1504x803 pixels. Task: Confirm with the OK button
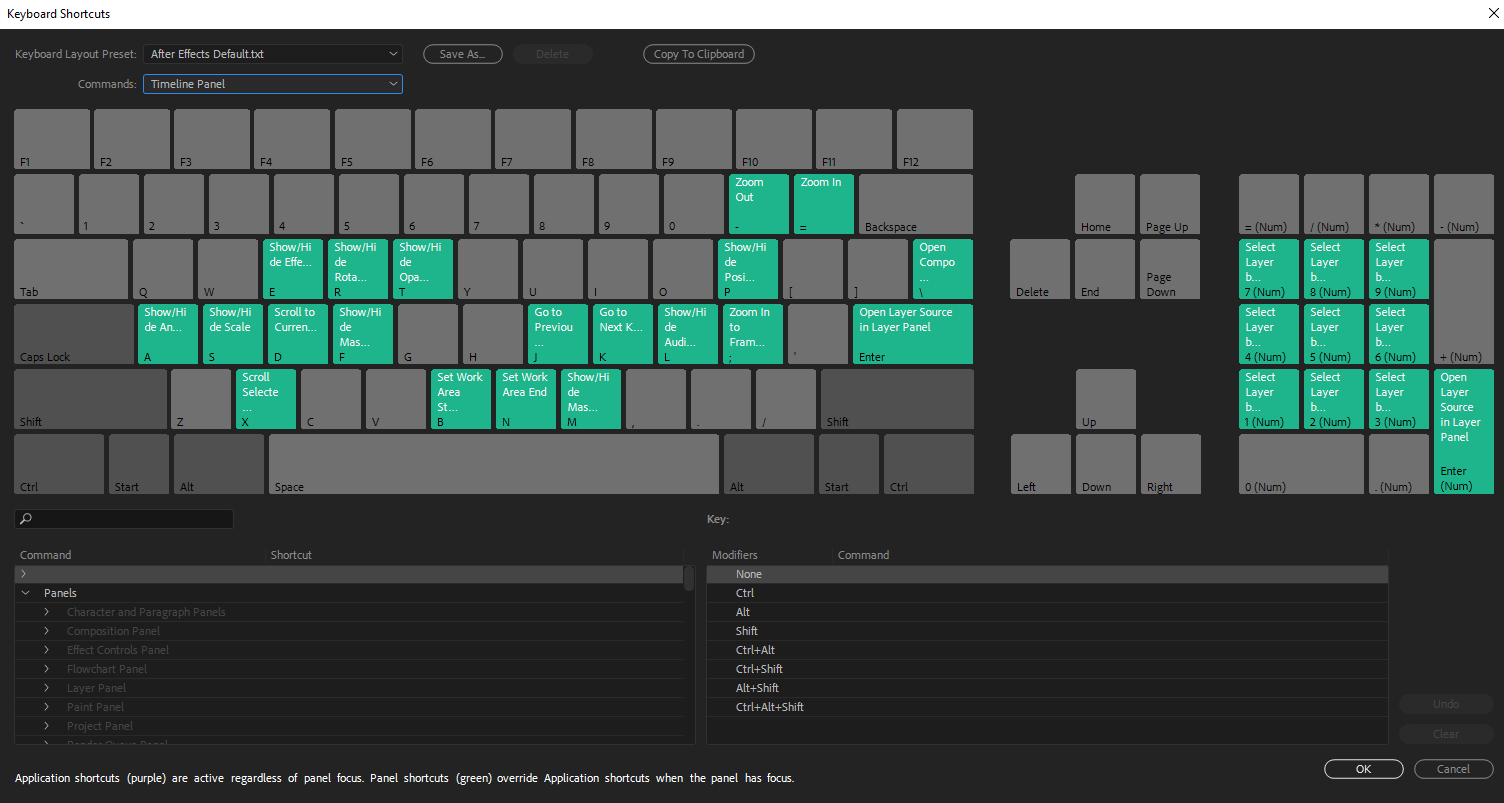(x=1363, y=769)
